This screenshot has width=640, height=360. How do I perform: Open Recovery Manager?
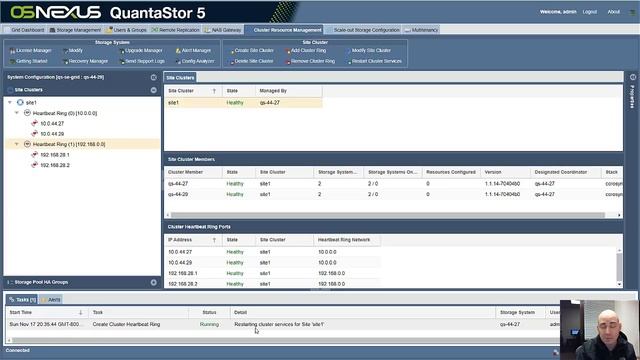point(86,61)
